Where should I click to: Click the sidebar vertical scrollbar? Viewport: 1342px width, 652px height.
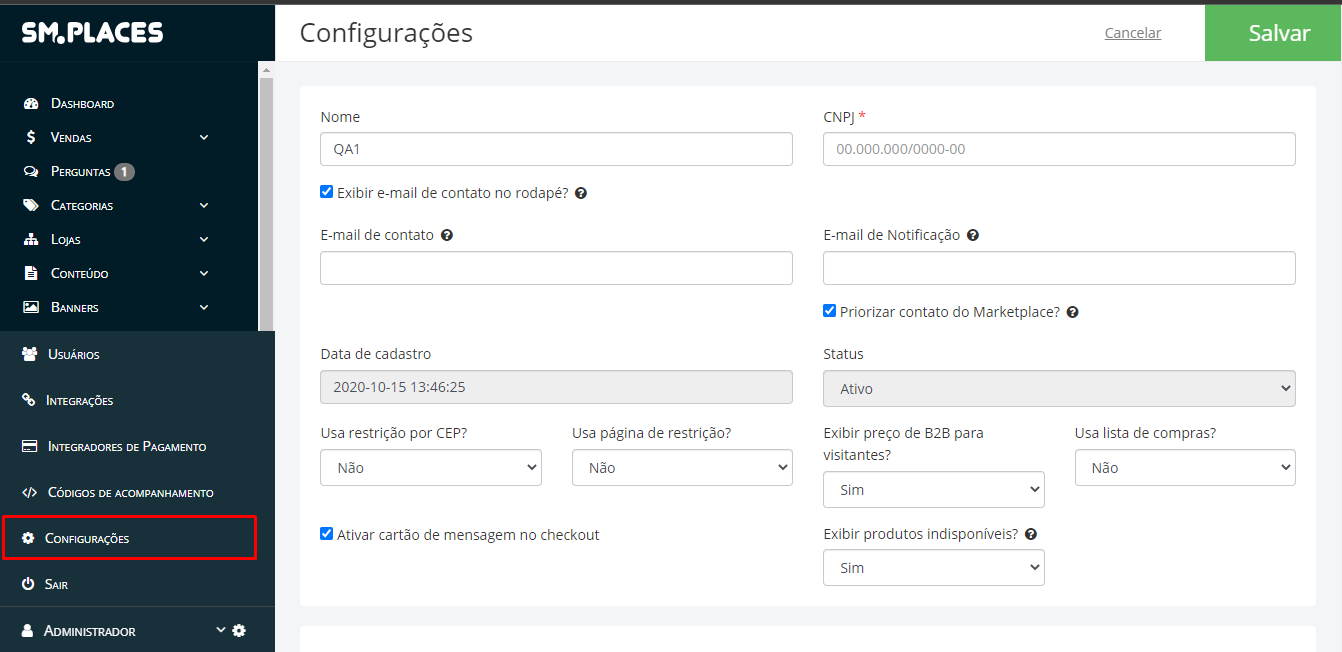coord(266,204)
